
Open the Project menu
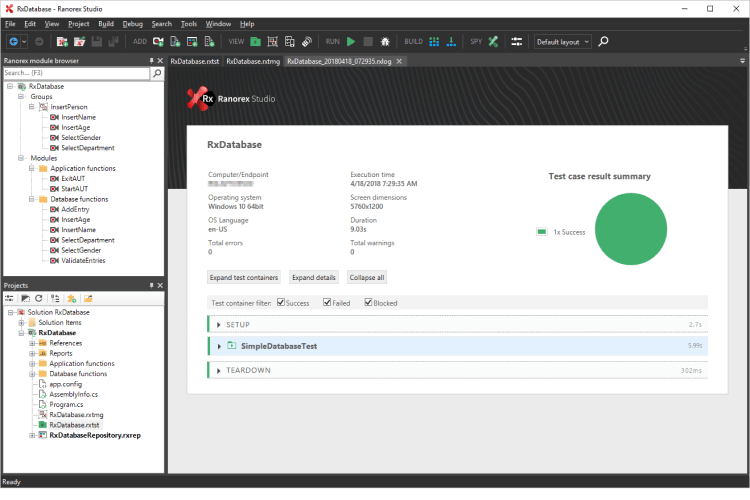pos(78,24)
